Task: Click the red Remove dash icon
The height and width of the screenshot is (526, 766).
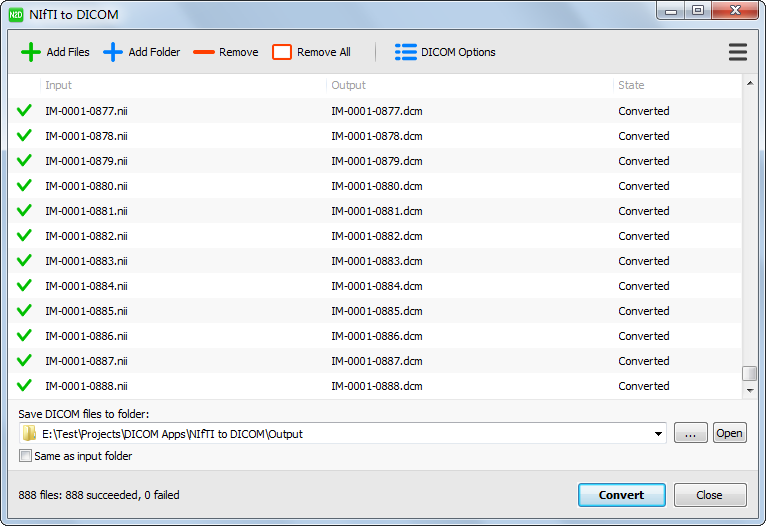Action: pos(204,52)
